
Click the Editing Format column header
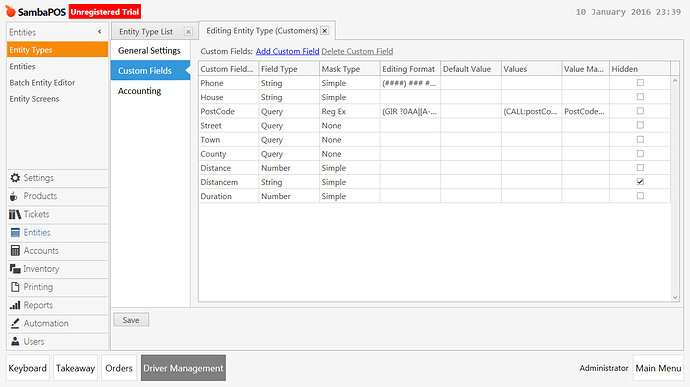pyautogui.click(x=410, y=69)
